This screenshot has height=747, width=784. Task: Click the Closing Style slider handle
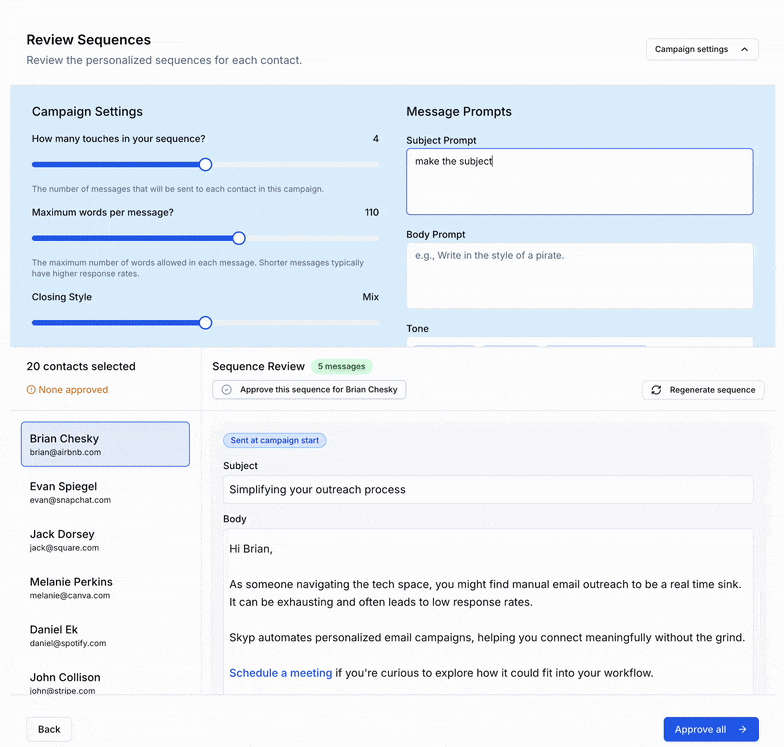pyautogui.click(x=205, y=323)
